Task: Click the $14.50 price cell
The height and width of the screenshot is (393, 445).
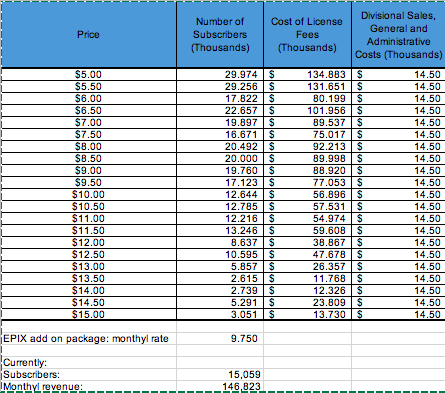Action: [89, 303]
